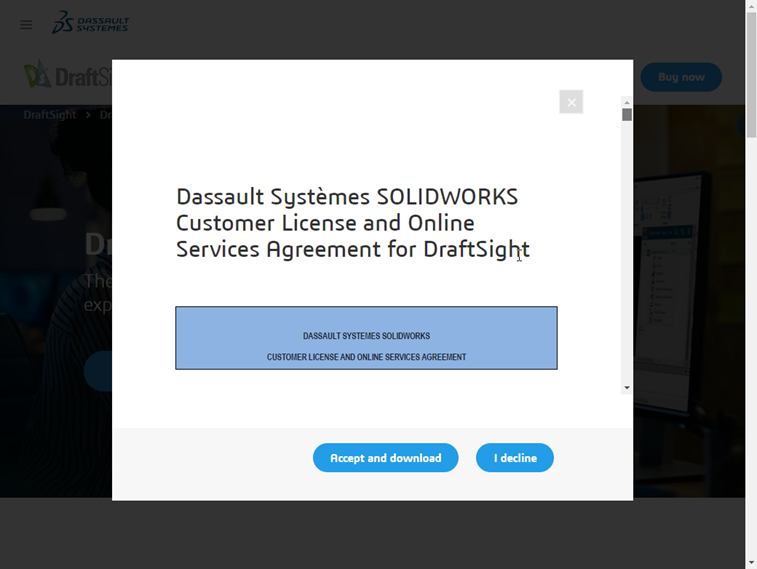
Task: Click the Dassault Systèmes logo
Action: coord(90,22)
